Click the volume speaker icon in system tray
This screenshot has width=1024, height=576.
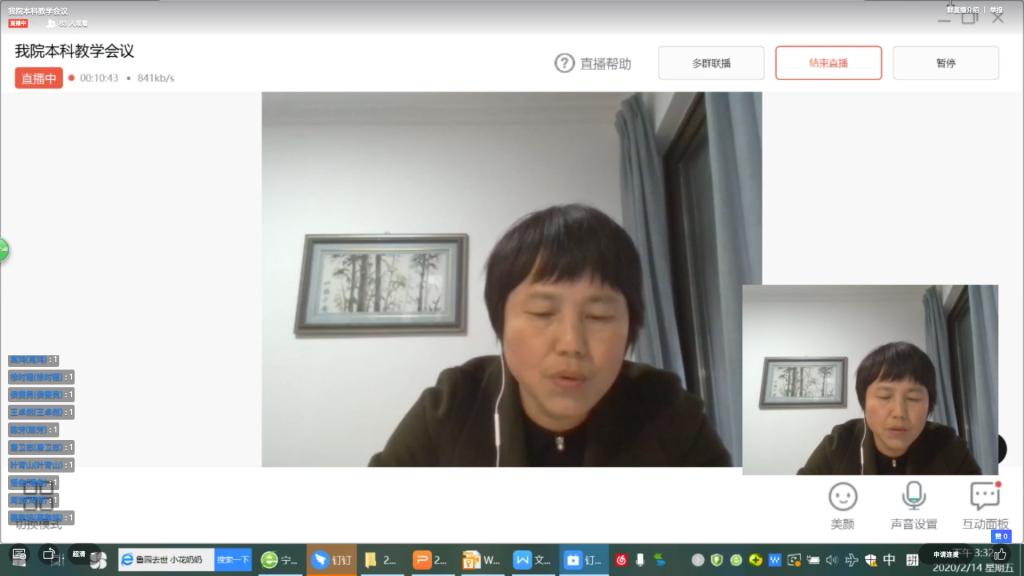[831, 560]
